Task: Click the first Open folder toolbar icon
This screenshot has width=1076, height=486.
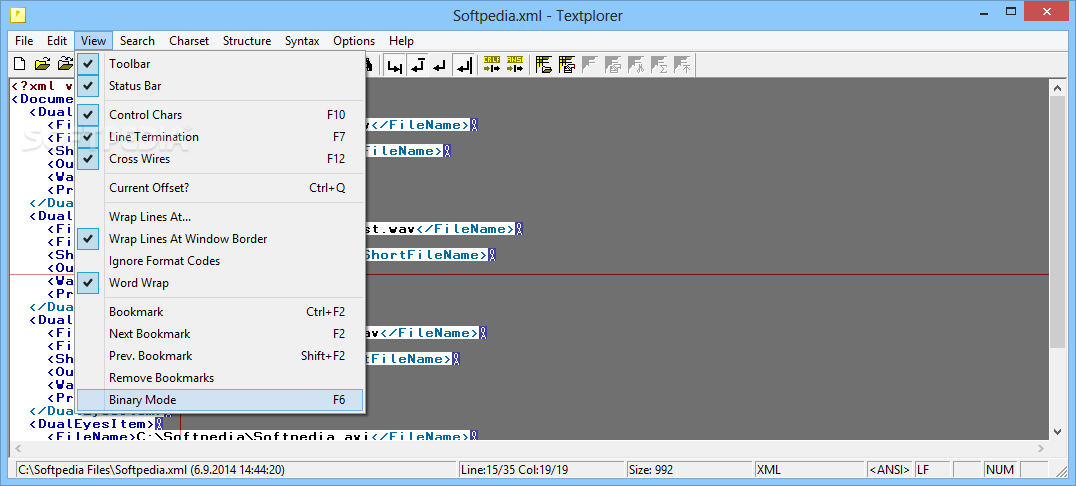Action: pos(43,65)
